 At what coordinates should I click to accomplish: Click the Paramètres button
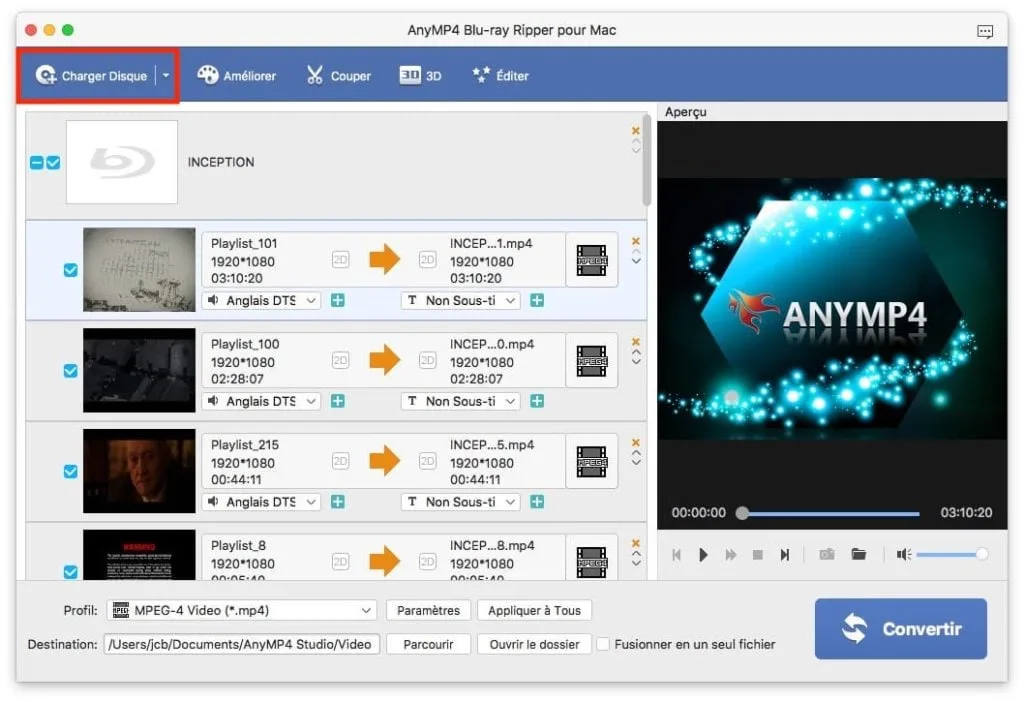coord(428,610)
